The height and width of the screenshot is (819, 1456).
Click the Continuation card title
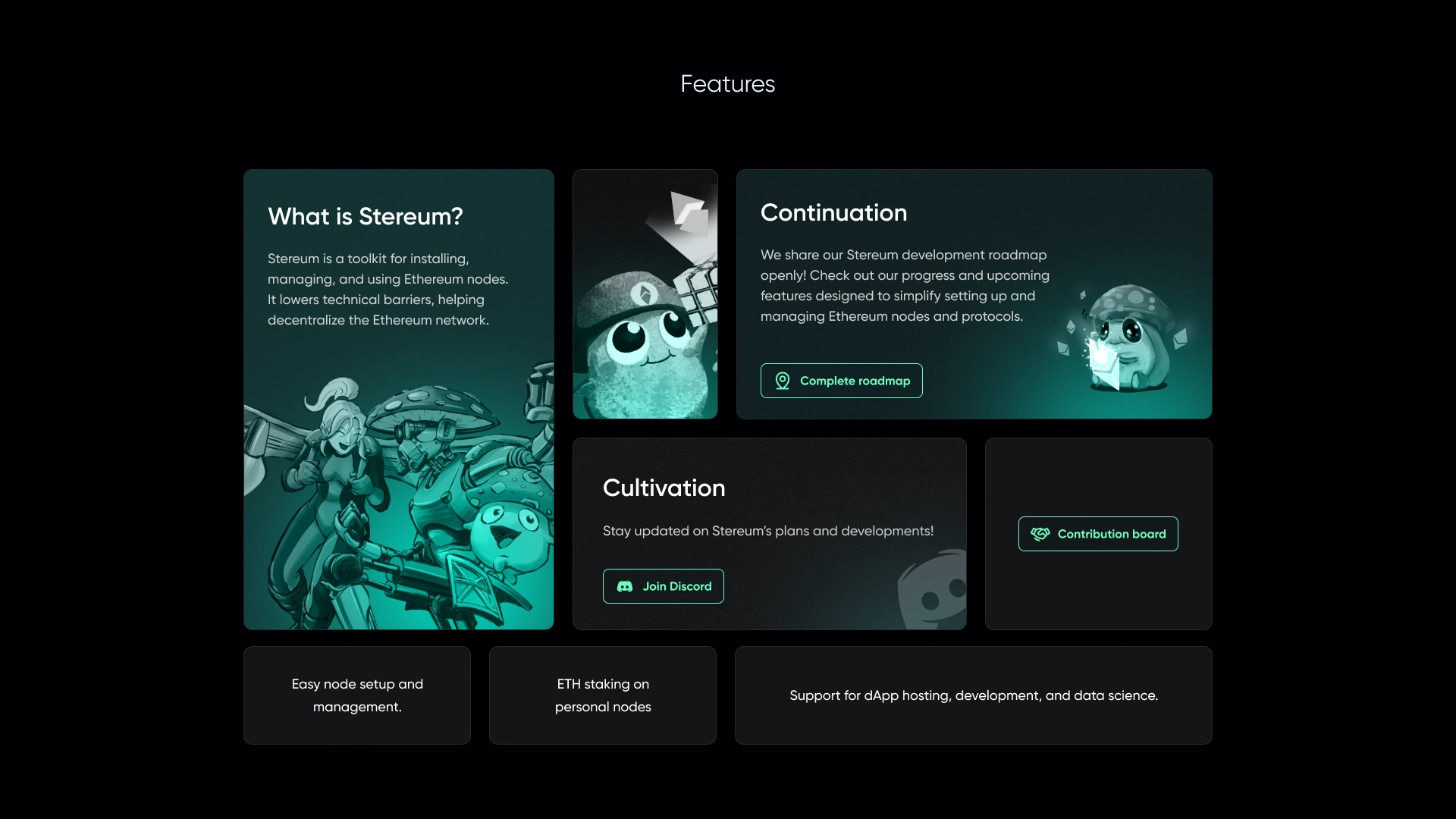(833, 212)
